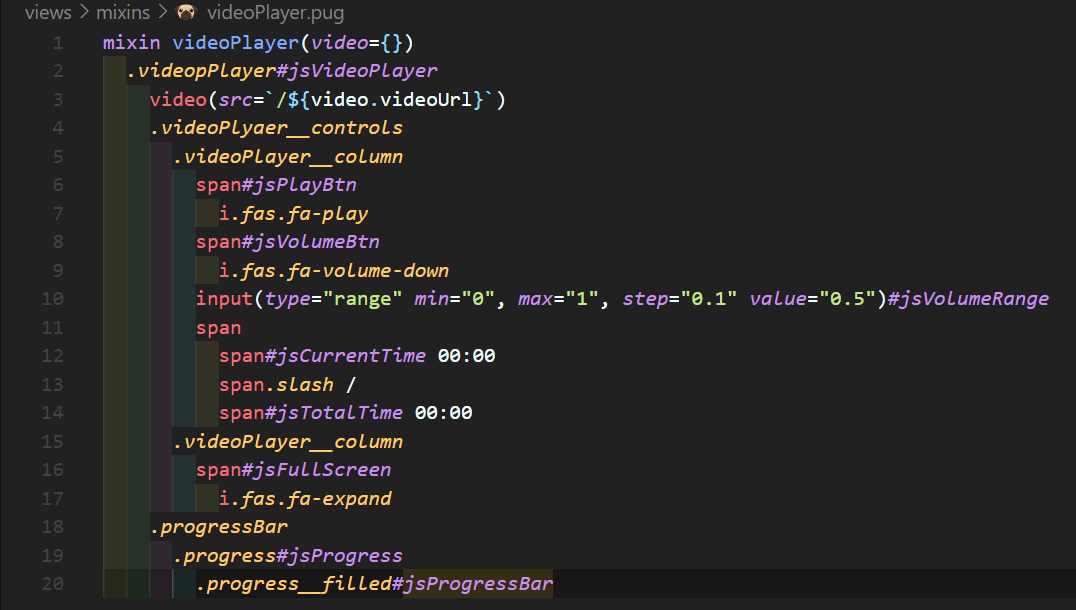Click '.videoPlyaer__controls' class on line 4
Screen dimensions: 1076x610
click(x=277, y=128)
